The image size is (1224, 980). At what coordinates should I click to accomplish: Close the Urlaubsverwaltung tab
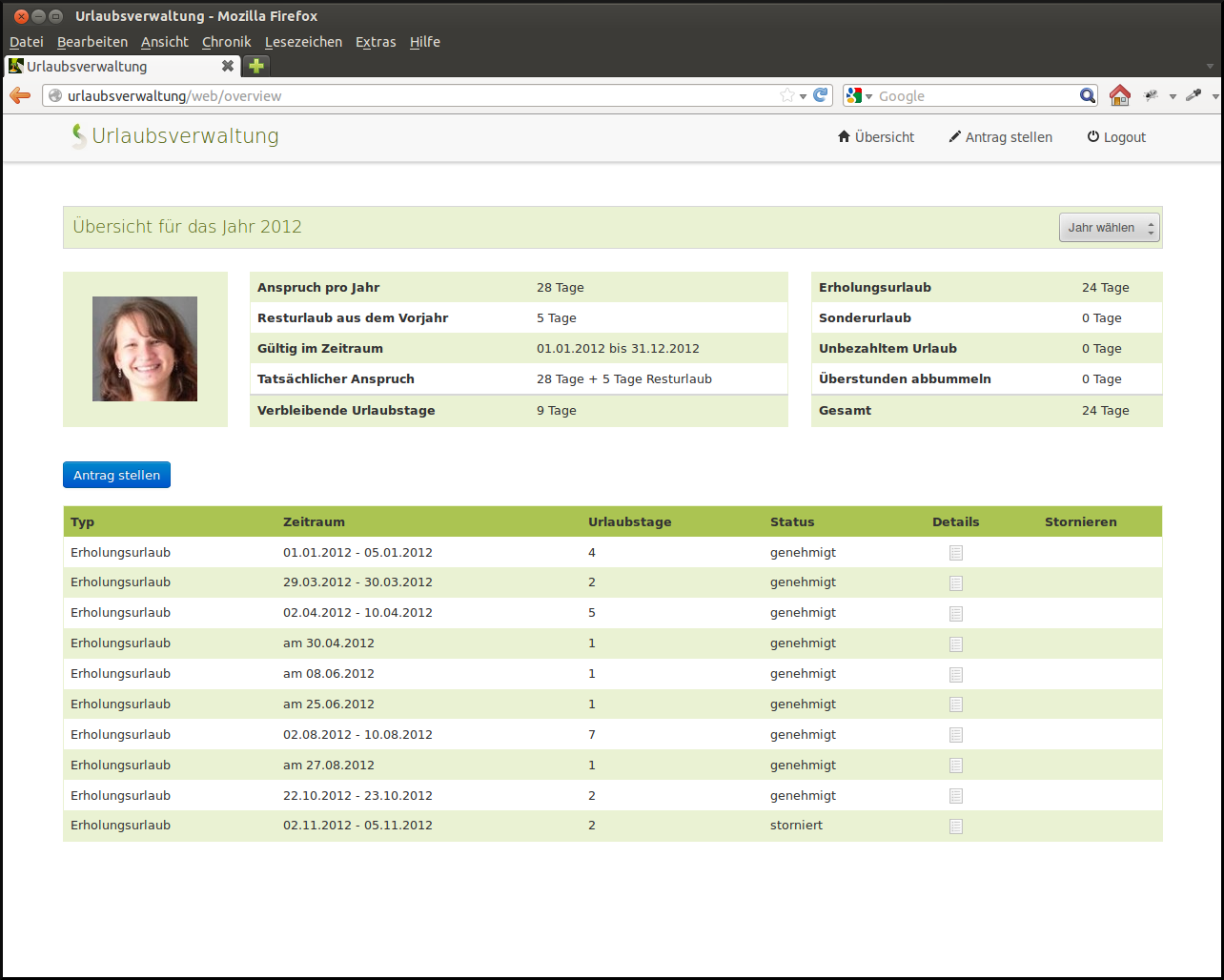tap(228, 66)
